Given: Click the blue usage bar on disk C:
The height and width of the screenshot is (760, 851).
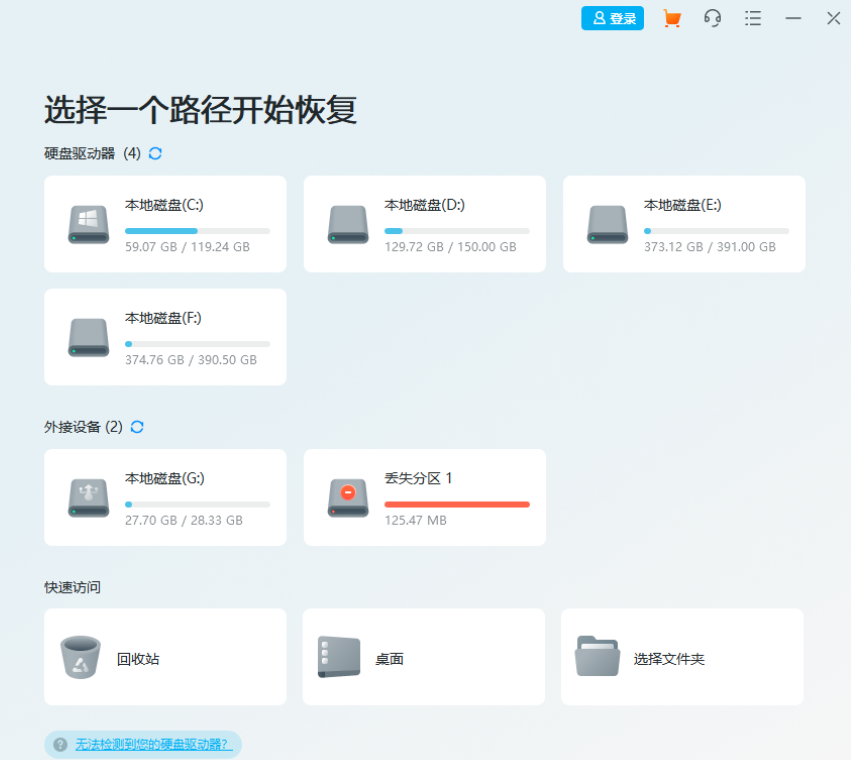Looking at the screenshot, I should click(x=160, y=231).
